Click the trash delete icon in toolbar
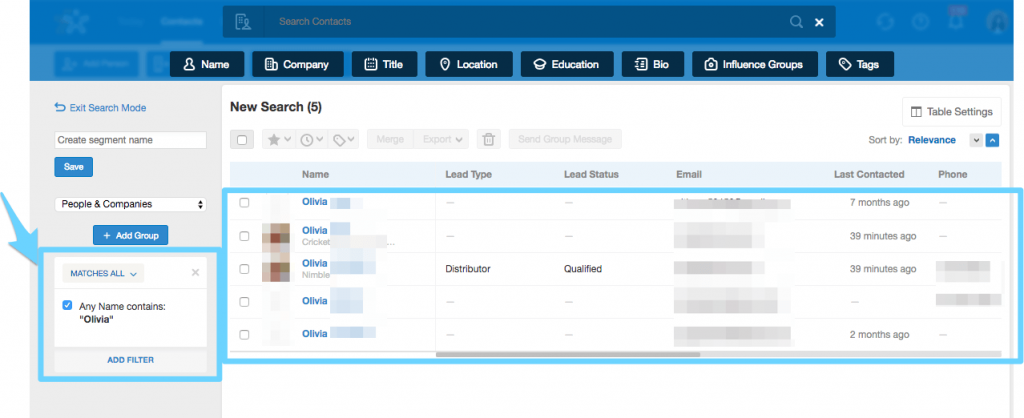The image size is (1024, 418). point(487,140)
